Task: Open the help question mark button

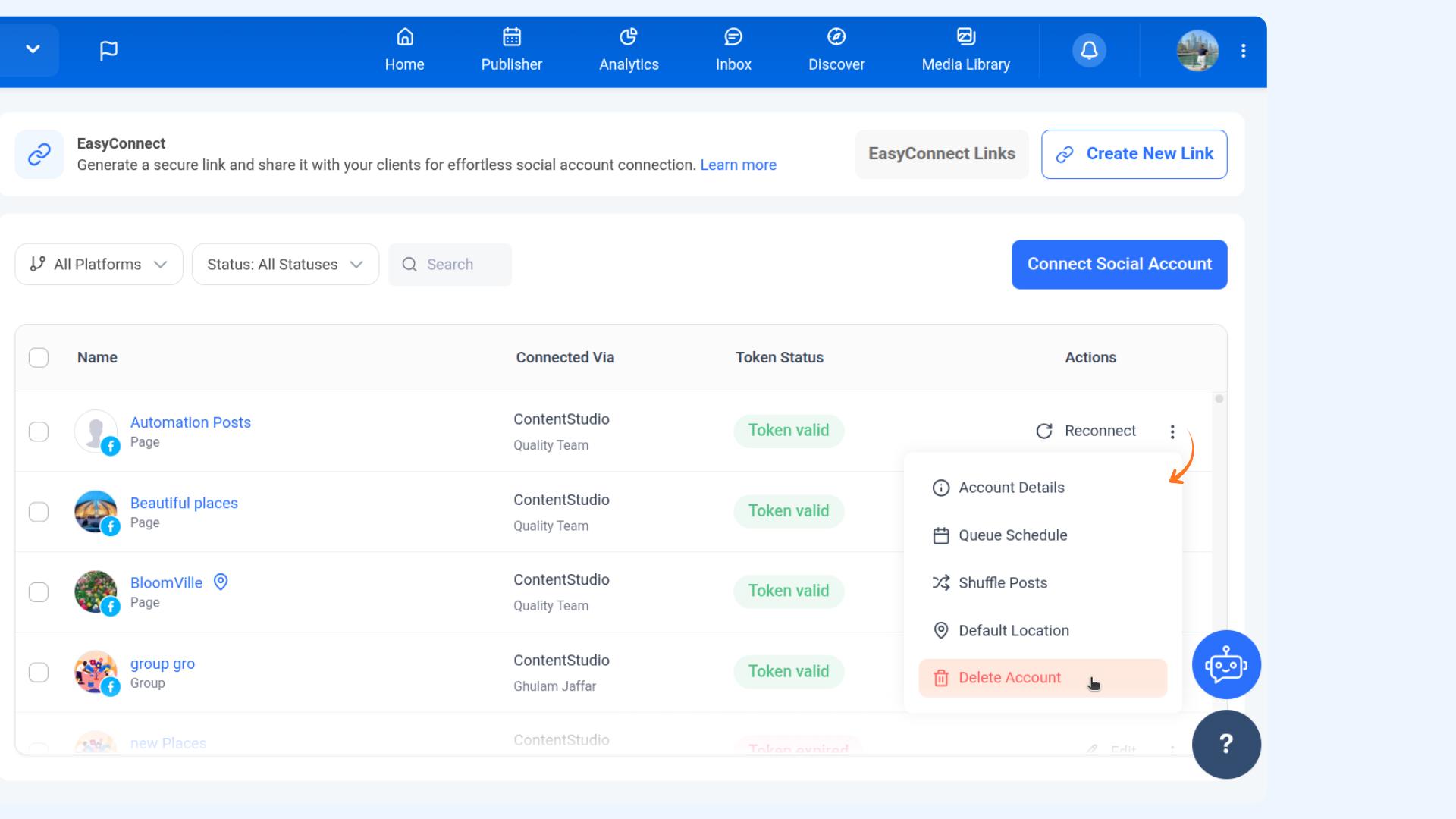Action: click(1226, 744)
